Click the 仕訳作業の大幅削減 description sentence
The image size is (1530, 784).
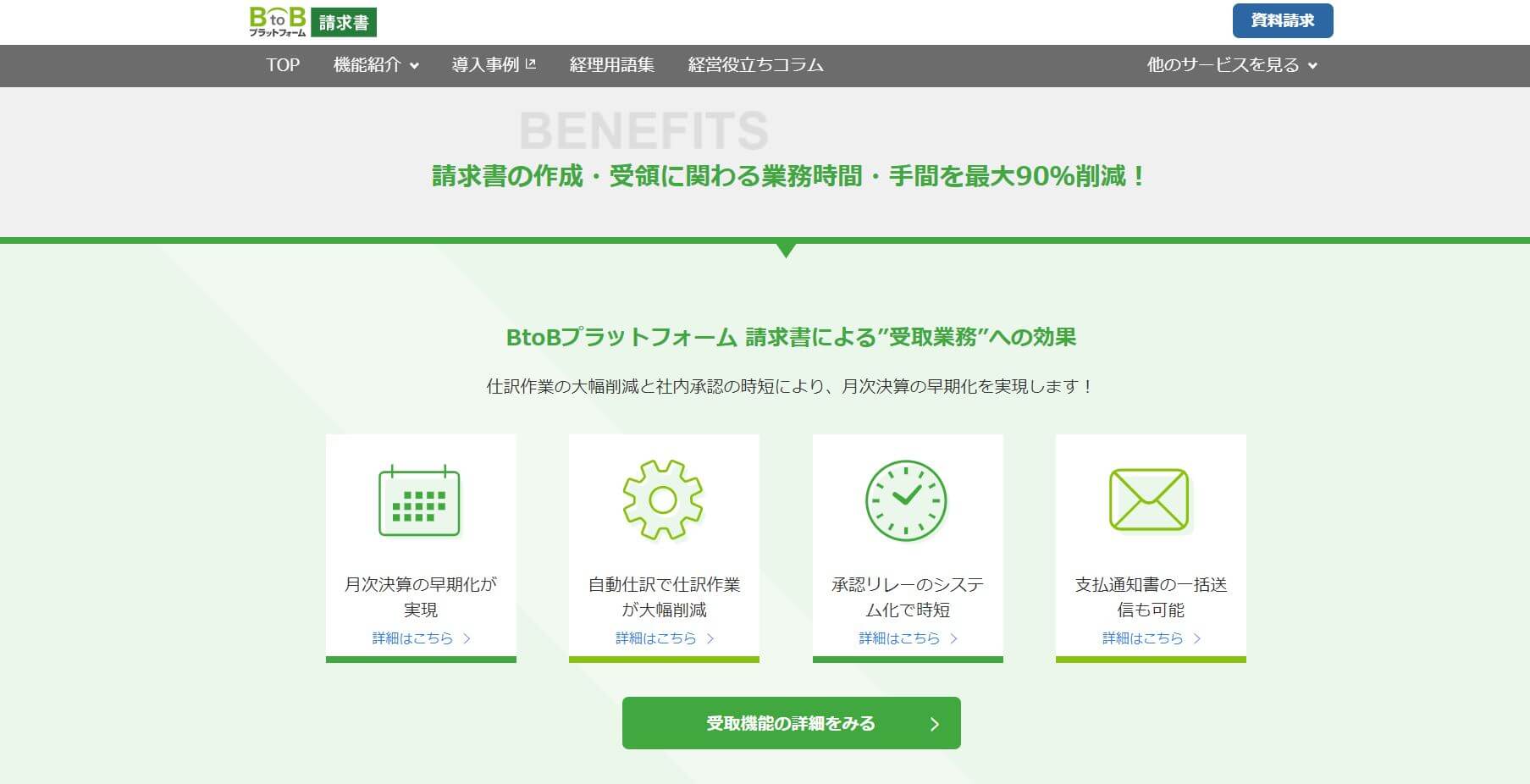[791, 386]
